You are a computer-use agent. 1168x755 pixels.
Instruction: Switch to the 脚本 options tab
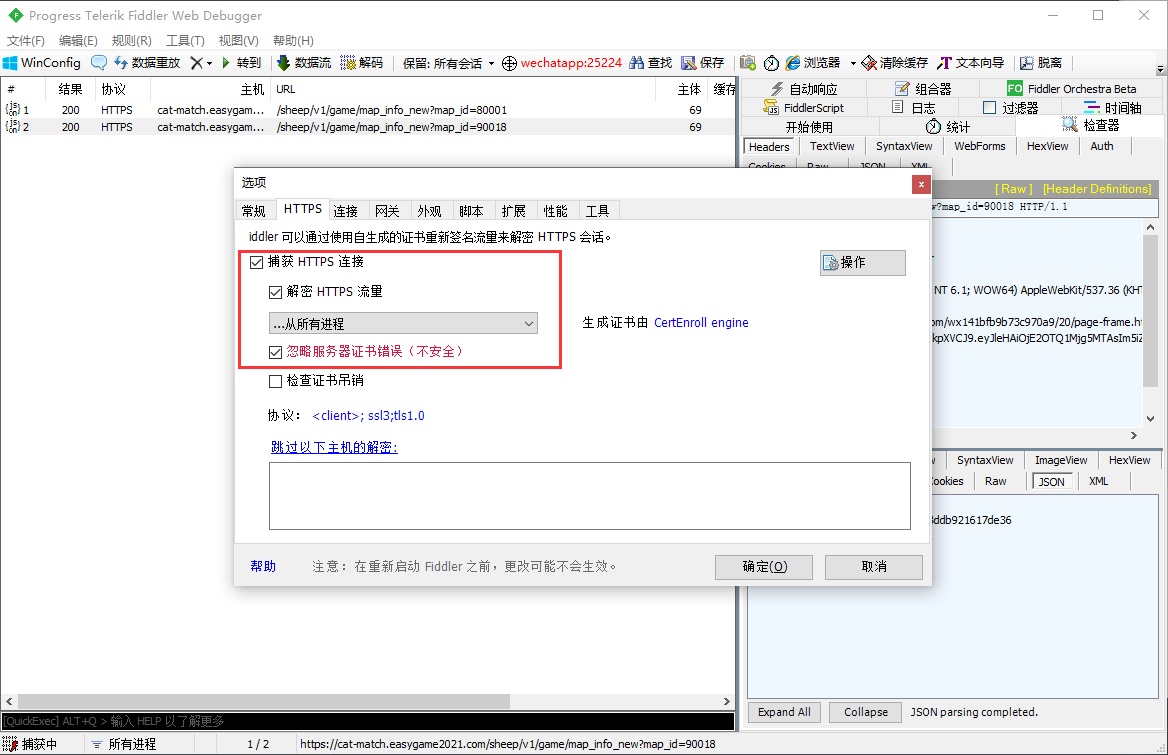pyautogui.click(x=471, y=211)
